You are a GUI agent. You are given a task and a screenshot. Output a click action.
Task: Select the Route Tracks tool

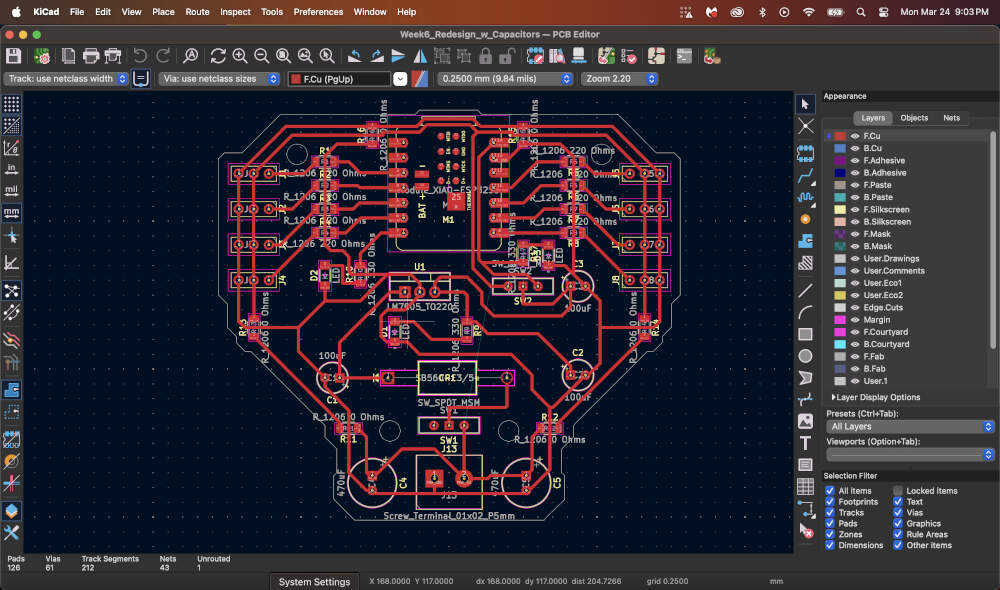coord(805,175)
